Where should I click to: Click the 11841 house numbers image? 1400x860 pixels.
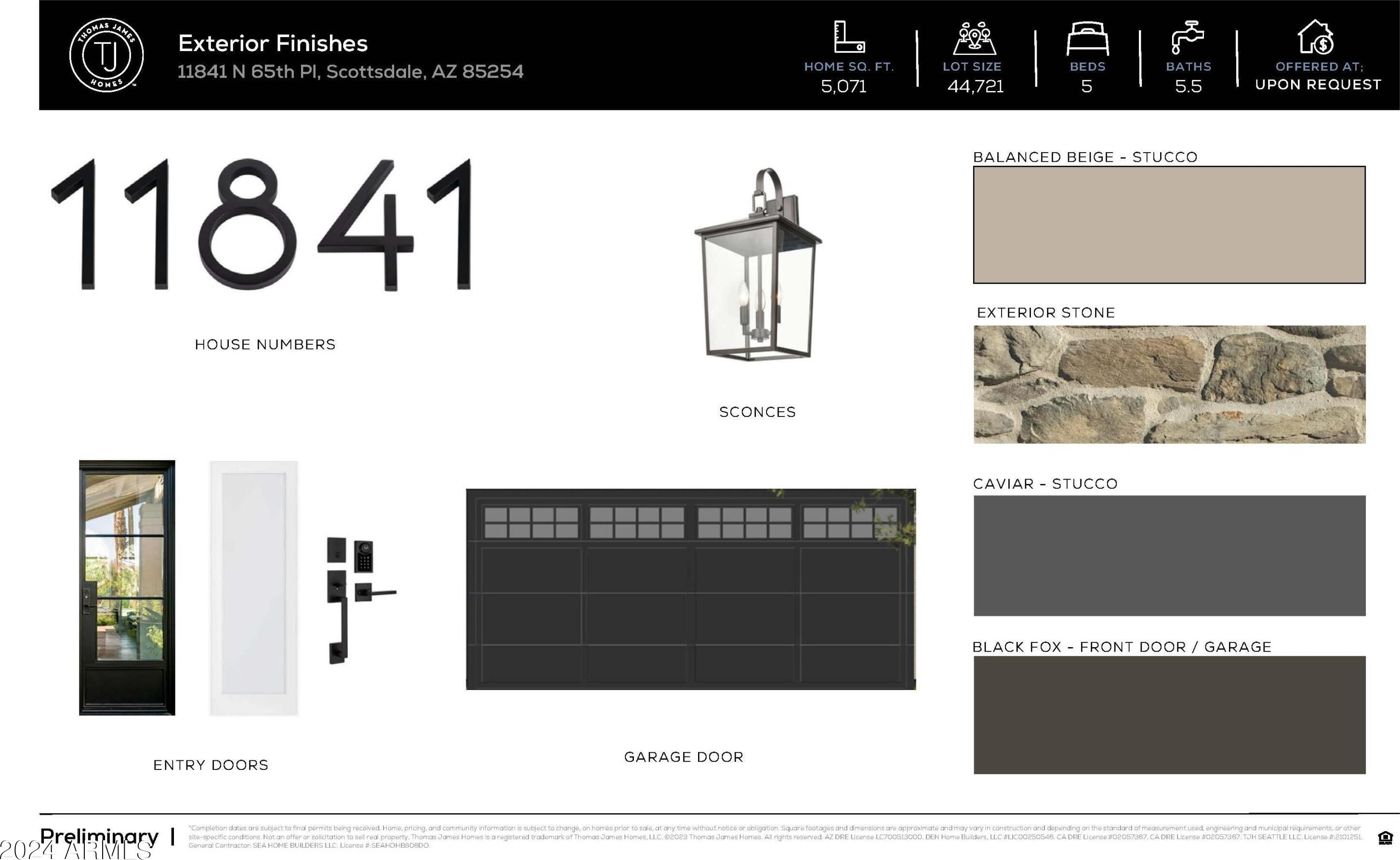[x=262, y=224]
